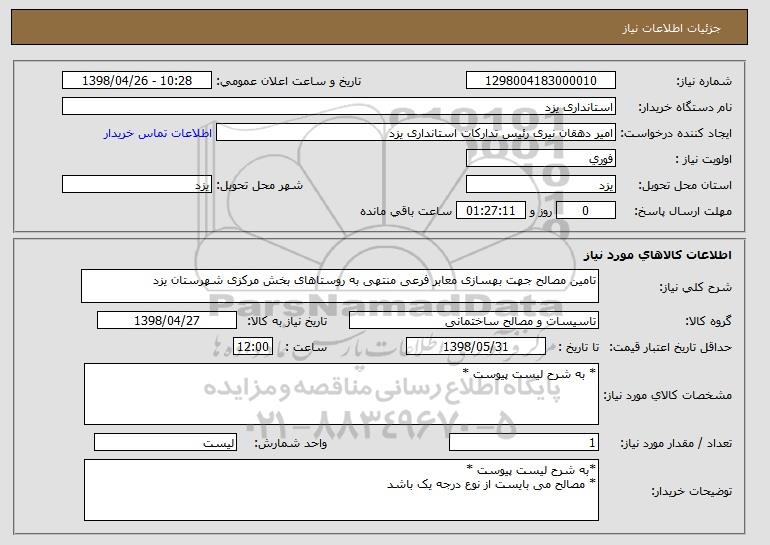Click the label تعداد / مقدار مورد نیاز
770x545 pixels.
tap(676, 443)
